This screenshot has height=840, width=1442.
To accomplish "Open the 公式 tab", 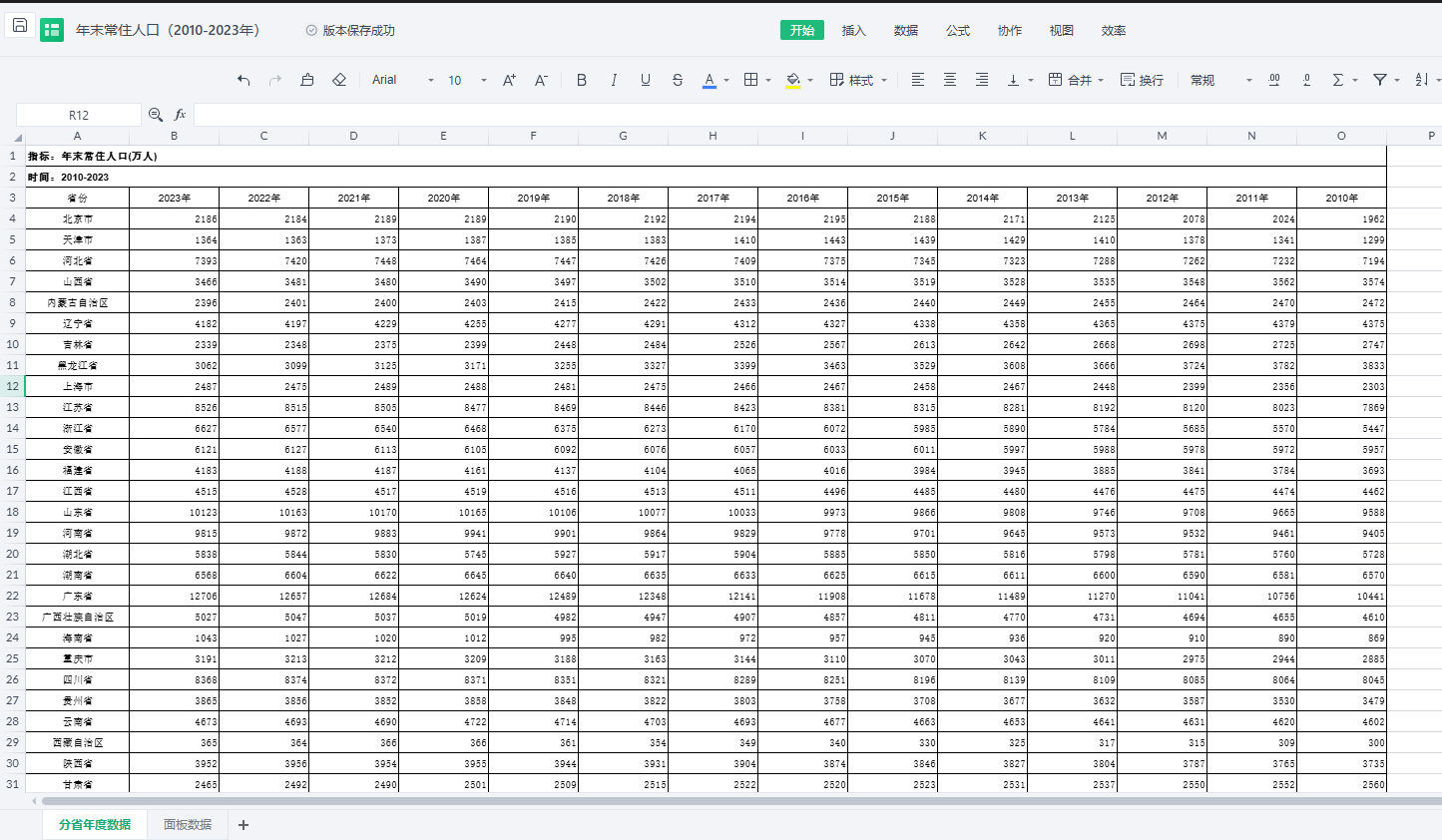I will coord(958,30).
